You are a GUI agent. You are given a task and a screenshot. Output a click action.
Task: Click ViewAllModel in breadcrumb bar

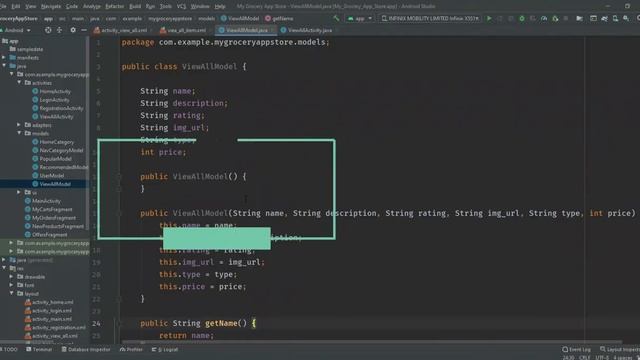click(x=240, y=18)
